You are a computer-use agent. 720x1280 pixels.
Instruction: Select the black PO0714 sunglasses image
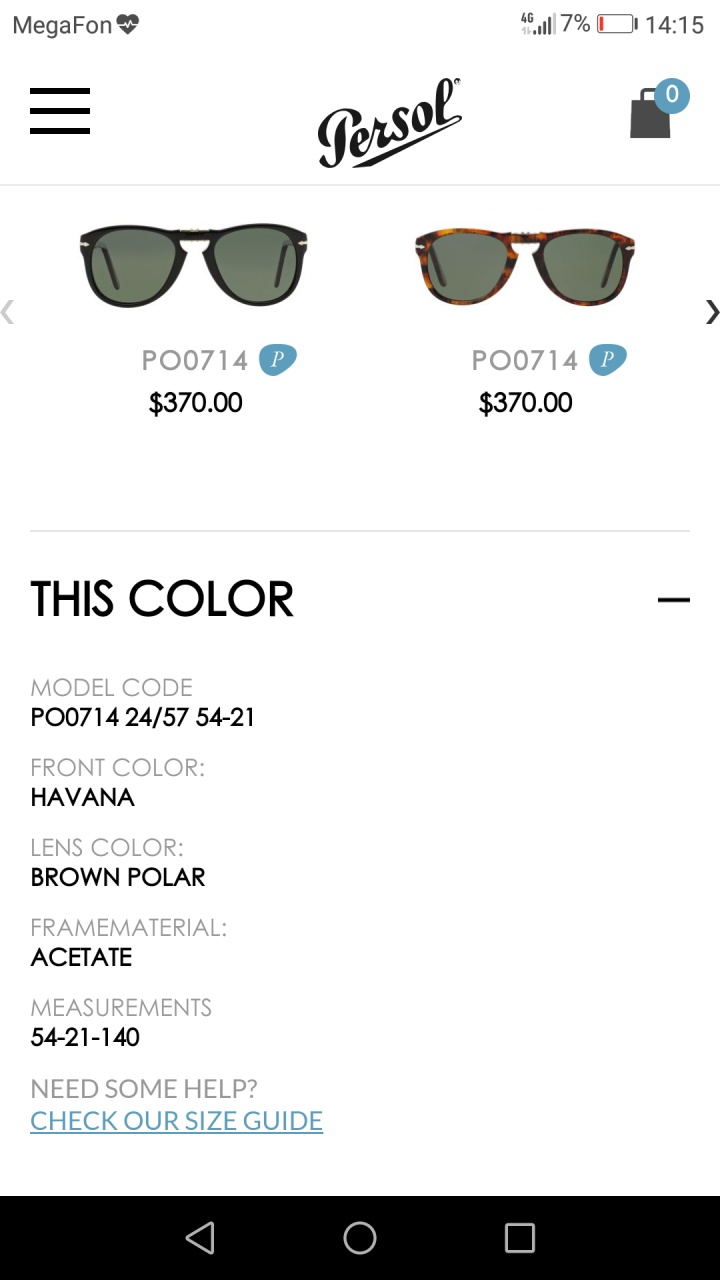pyautogui.click(x=195, y=264)
